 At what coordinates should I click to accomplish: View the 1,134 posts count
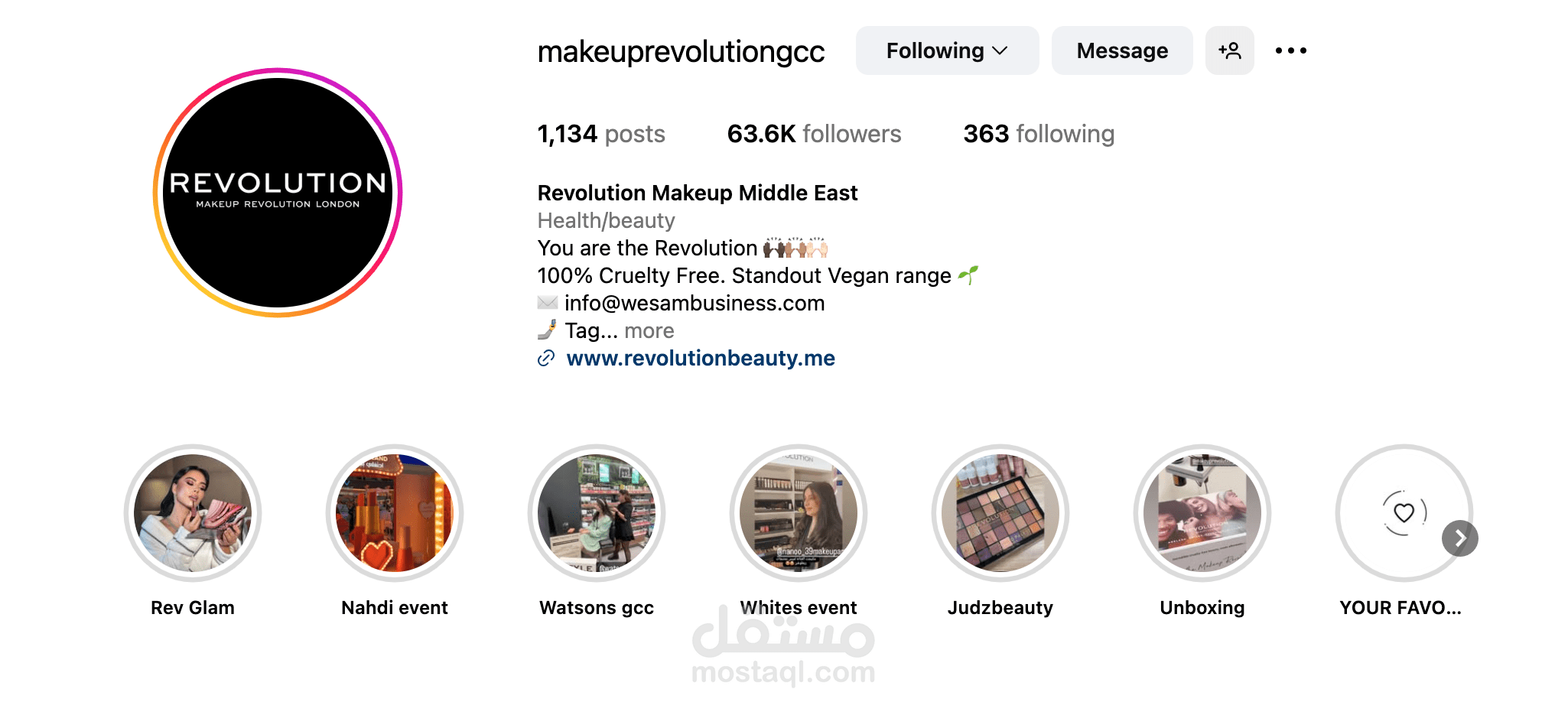tap(601, 134)
